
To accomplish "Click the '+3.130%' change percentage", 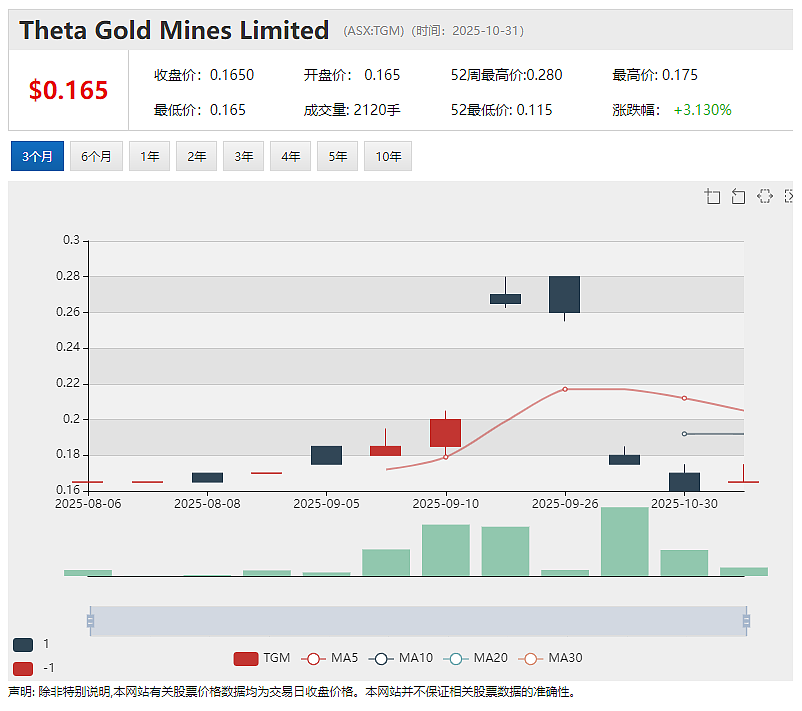I will point(702,110).
